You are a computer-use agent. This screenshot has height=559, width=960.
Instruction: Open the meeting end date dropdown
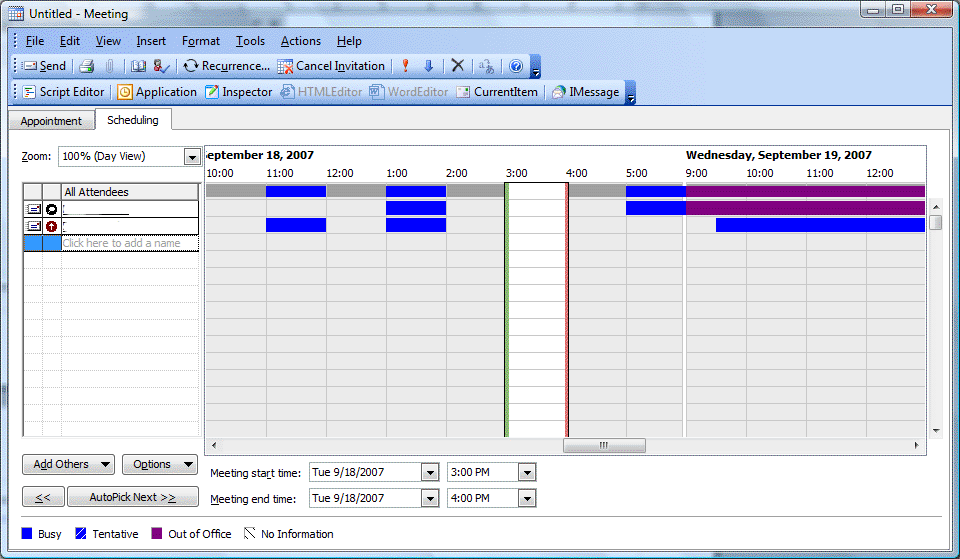pyautogui.click(x=430, y=498)
